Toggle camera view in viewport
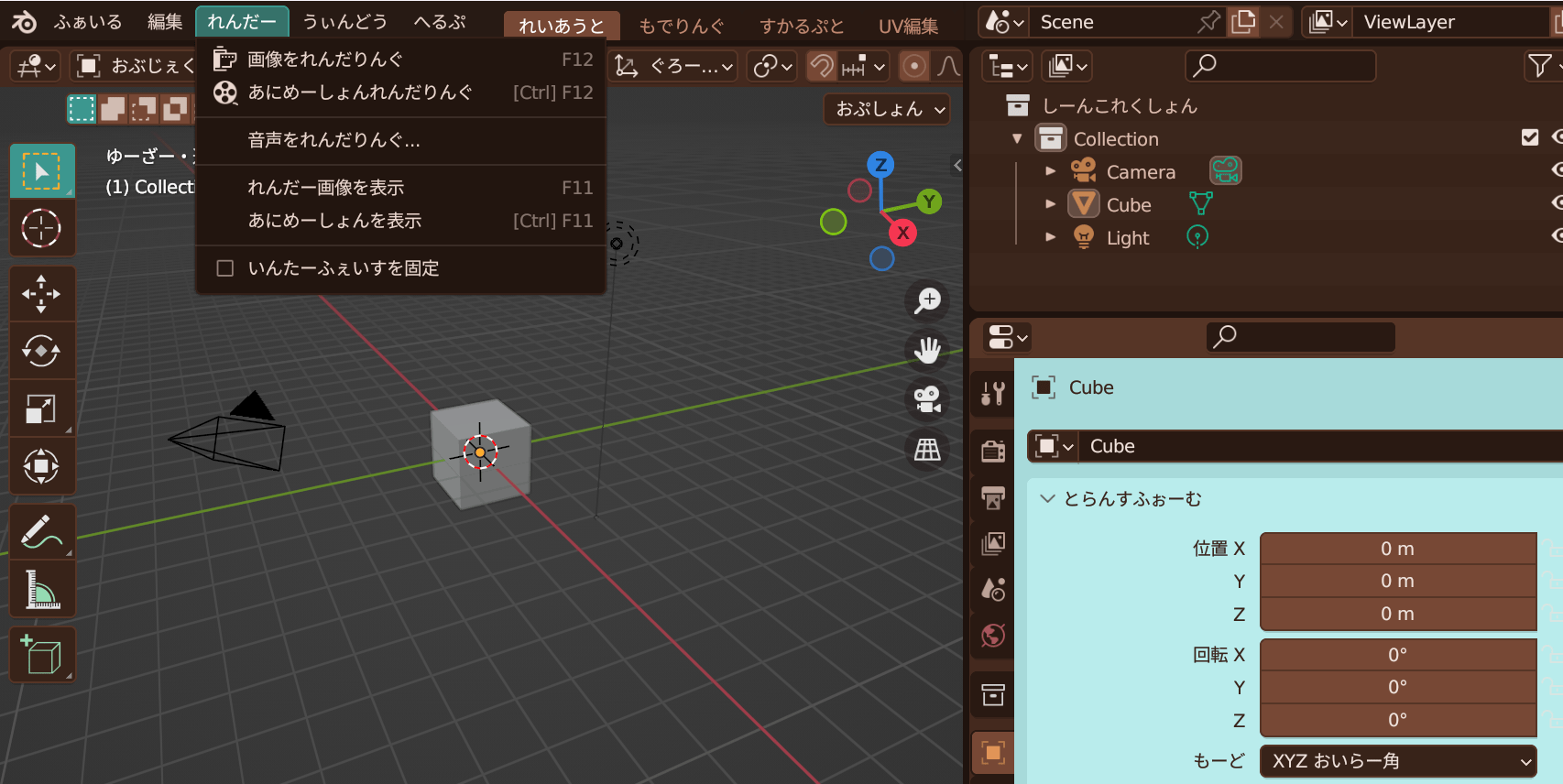This screenshot has width=1563, height=784. coord(927,398)
